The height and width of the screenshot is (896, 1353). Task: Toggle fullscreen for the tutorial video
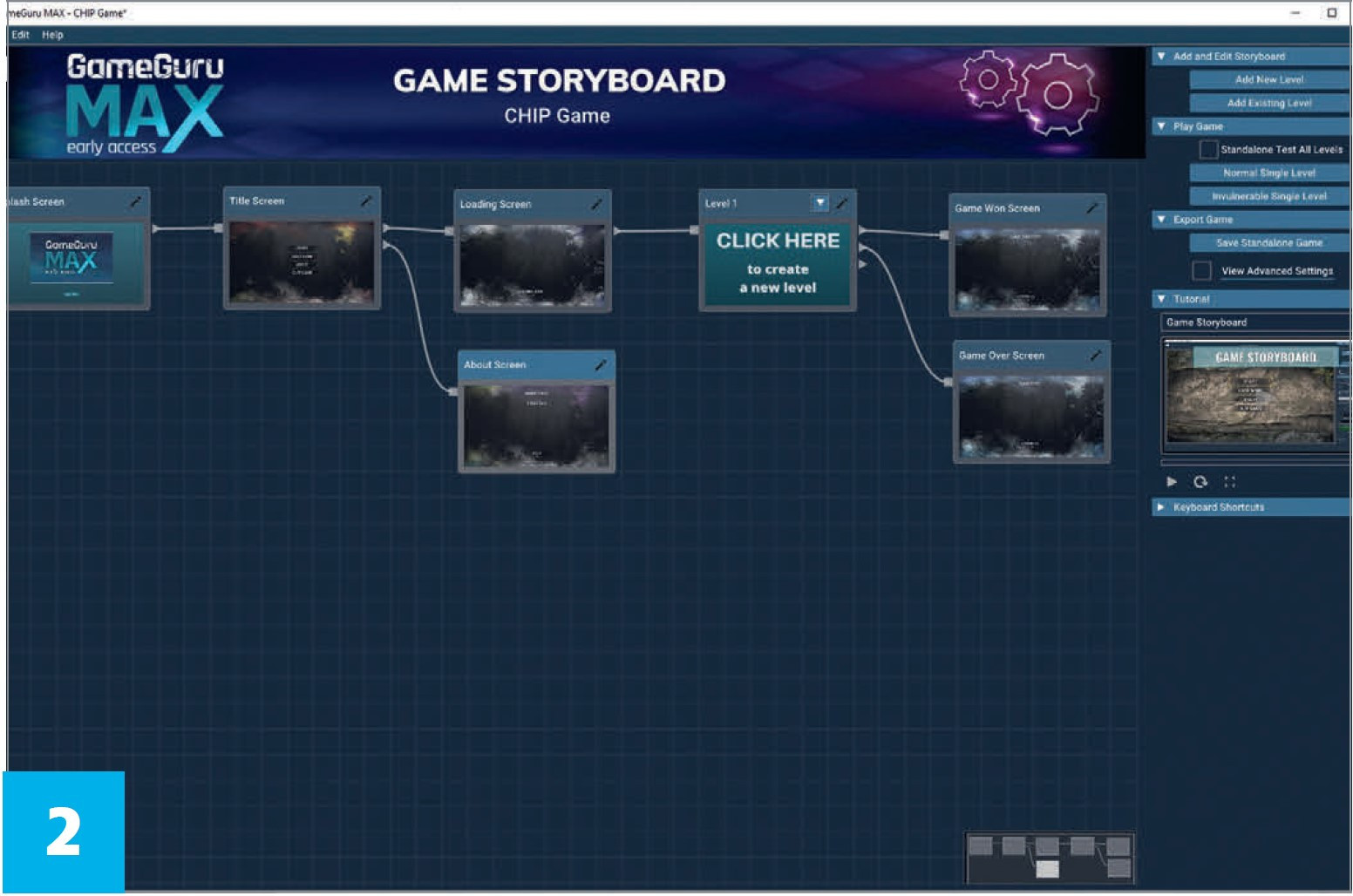(x=1230, y=481)
